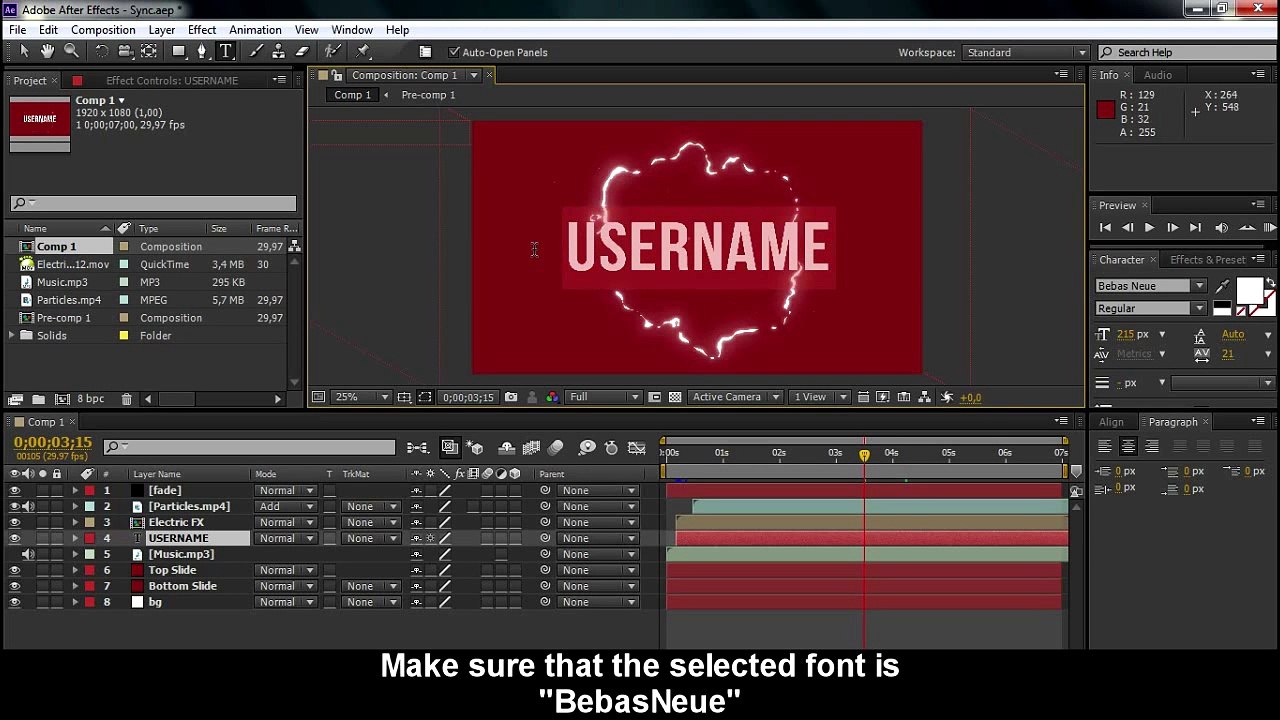Jump to first frame in Preview panel
Screen dimensions: 1280x720
coord(1105,228)
